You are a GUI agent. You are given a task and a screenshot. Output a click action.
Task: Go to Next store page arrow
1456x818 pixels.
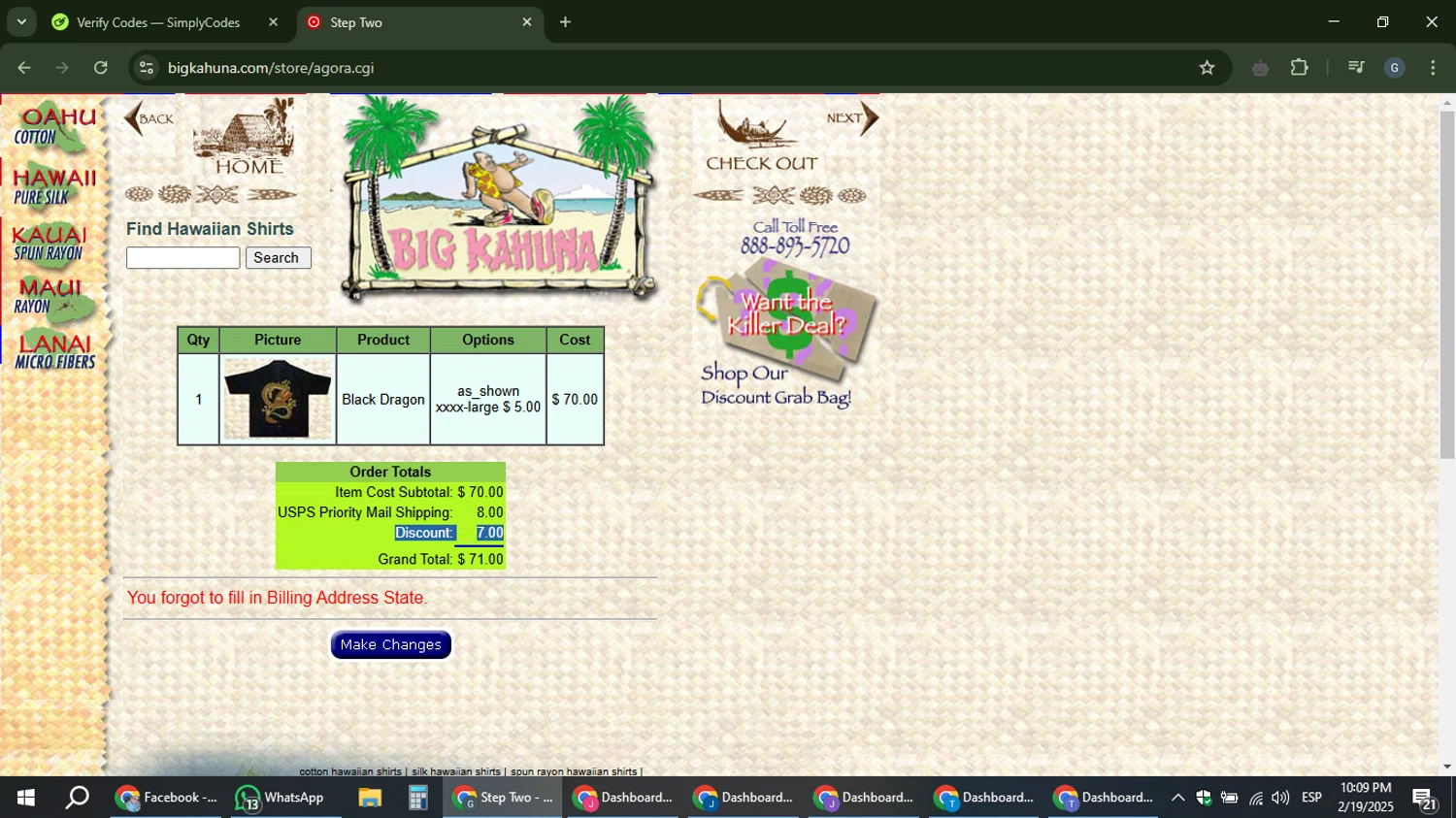[852, 118]
